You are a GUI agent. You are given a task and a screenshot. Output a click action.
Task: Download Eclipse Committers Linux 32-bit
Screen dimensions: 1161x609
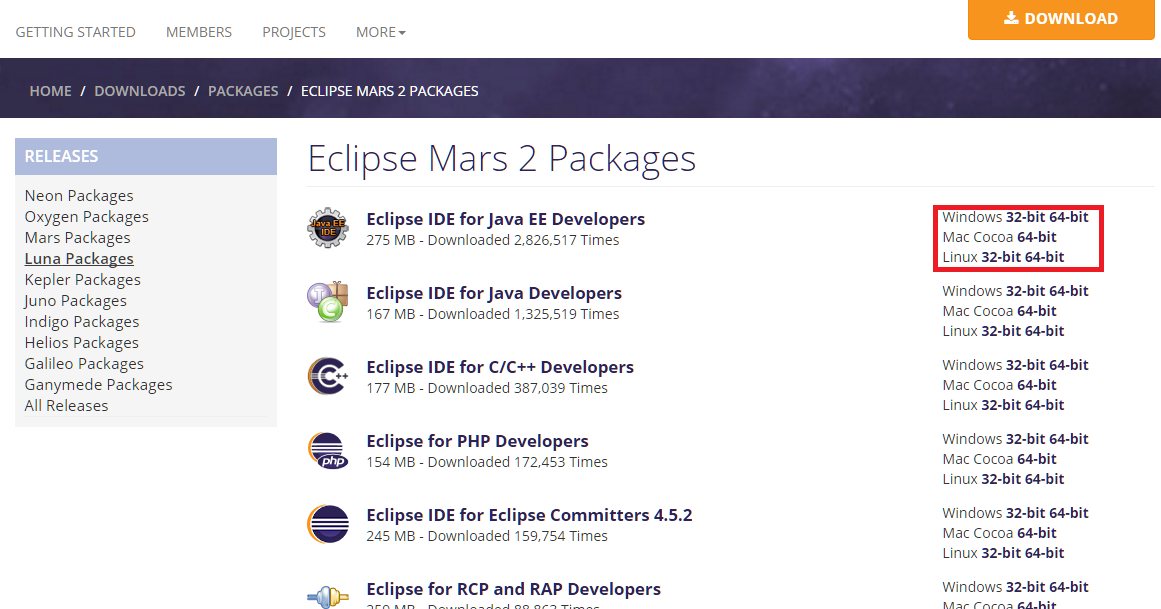(1001, 553)
